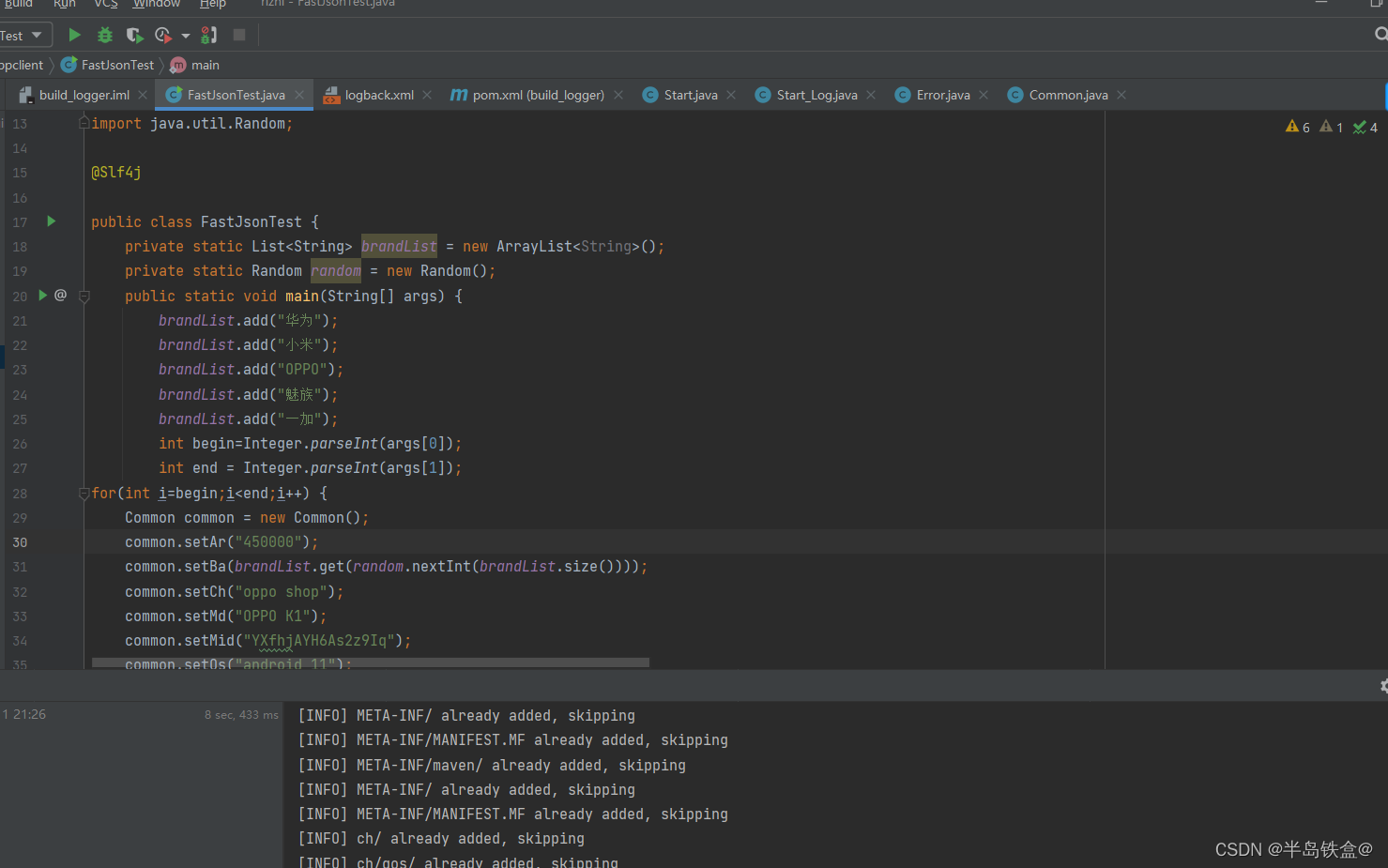Viewport: 1388px width, 868px height.
Task: Click the random field declaration on line 19
Action: pyautogui.click(x=336, y=271)
